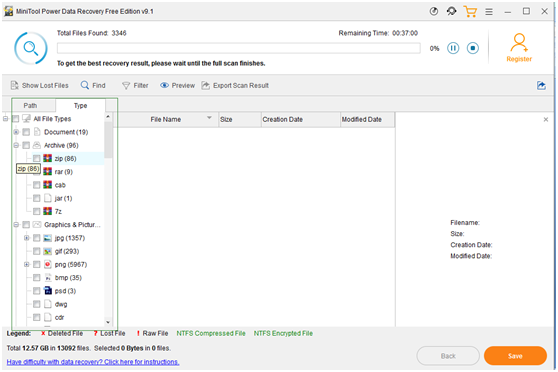Viewport: 558px width, 372px height.
Task: Stop the scan with the stop icon
Action: (473, 48)
